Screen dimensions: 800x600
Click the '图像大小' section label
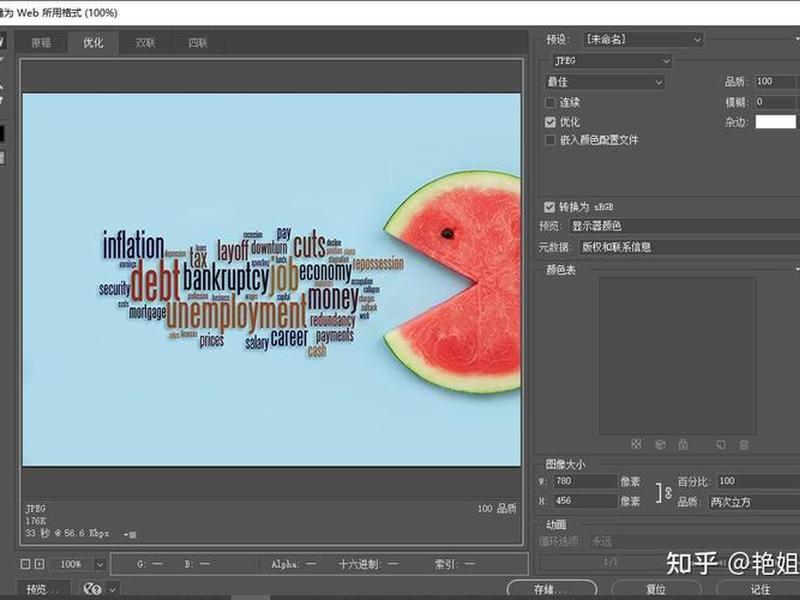tap(565, 464)
